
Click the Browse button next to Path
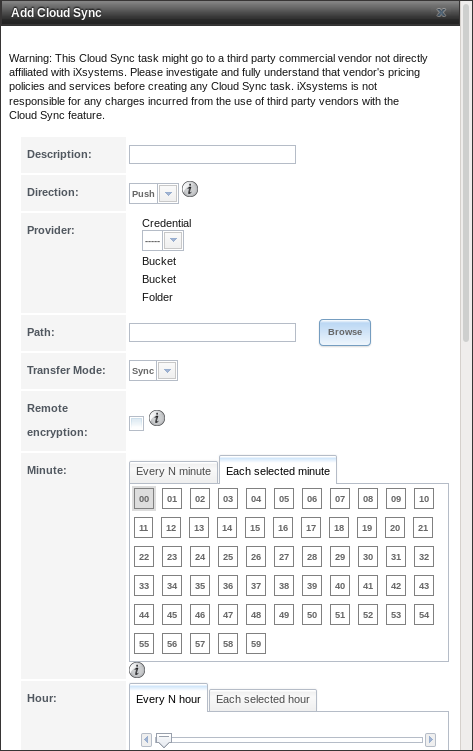click(x=345, y=332)
